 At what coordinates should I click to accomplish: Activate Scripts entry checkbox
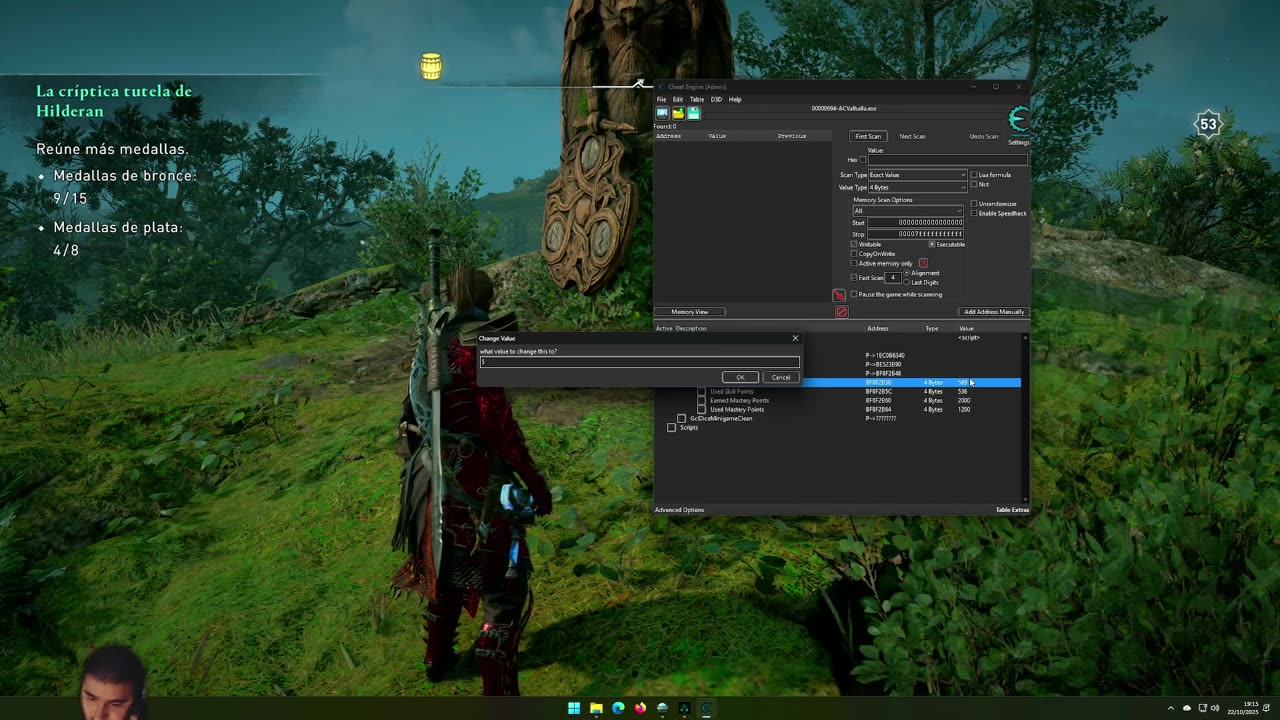672,428
